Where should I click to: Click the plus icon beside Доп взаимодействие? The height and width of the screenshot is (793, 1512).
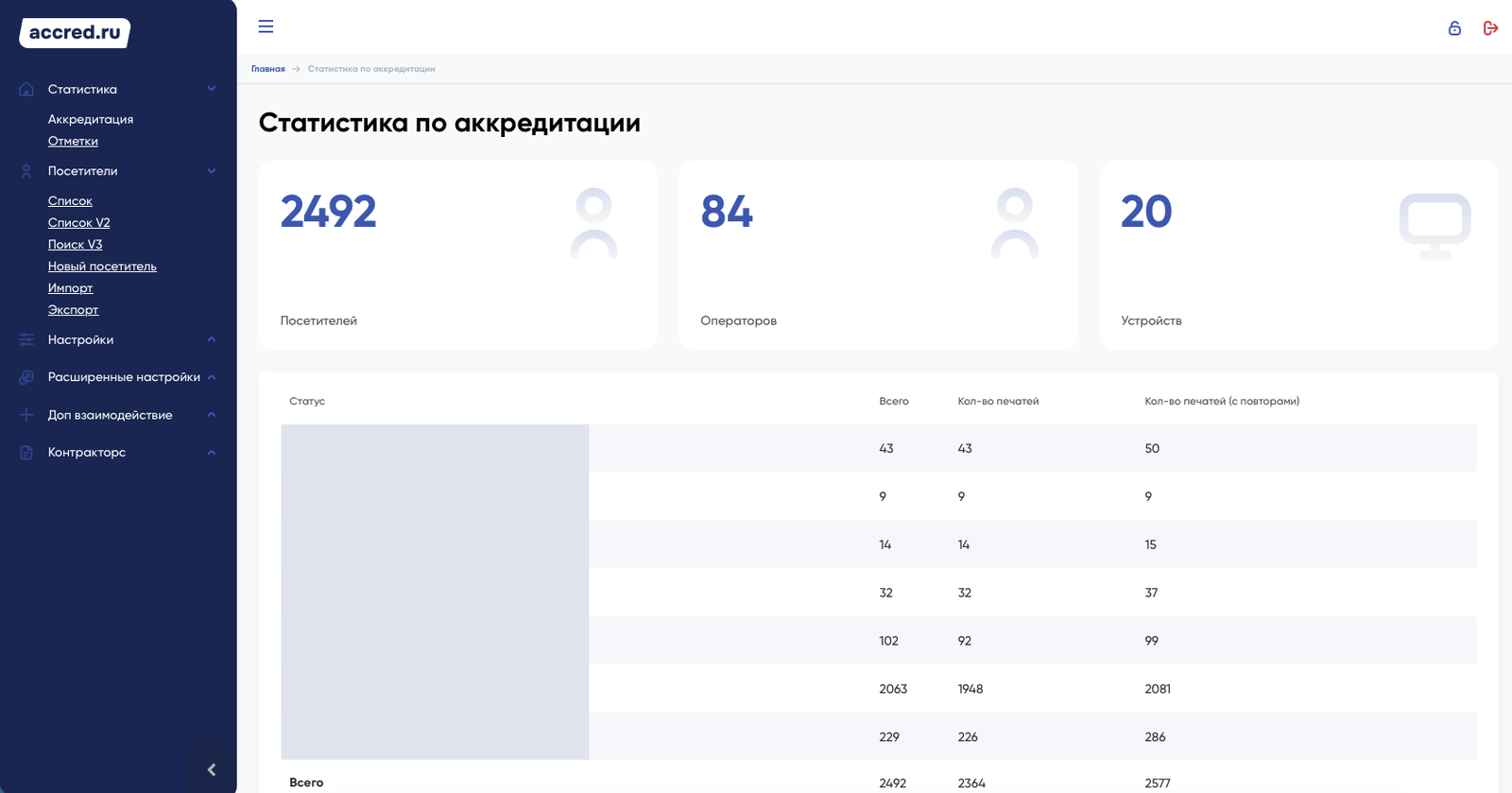click(26, 415)
